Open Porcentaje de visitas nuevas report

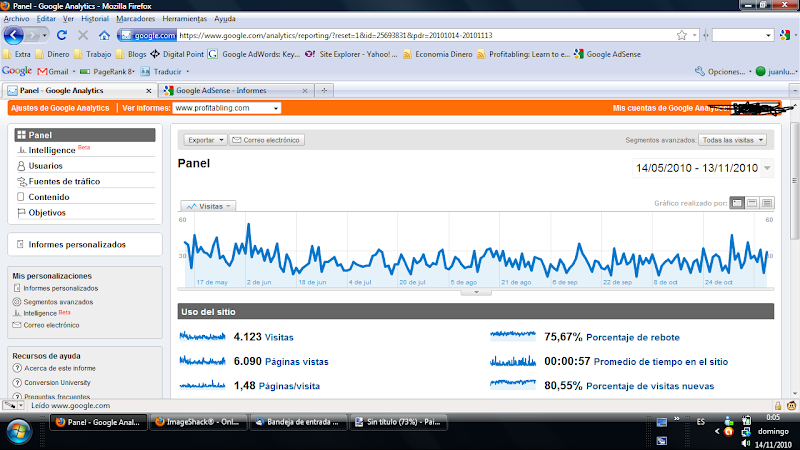tap(650, 386)
